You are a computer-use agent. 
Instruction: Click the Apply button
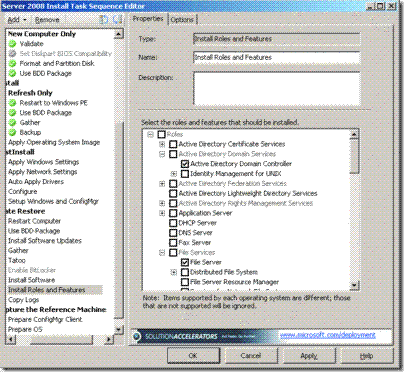(309, 356)
